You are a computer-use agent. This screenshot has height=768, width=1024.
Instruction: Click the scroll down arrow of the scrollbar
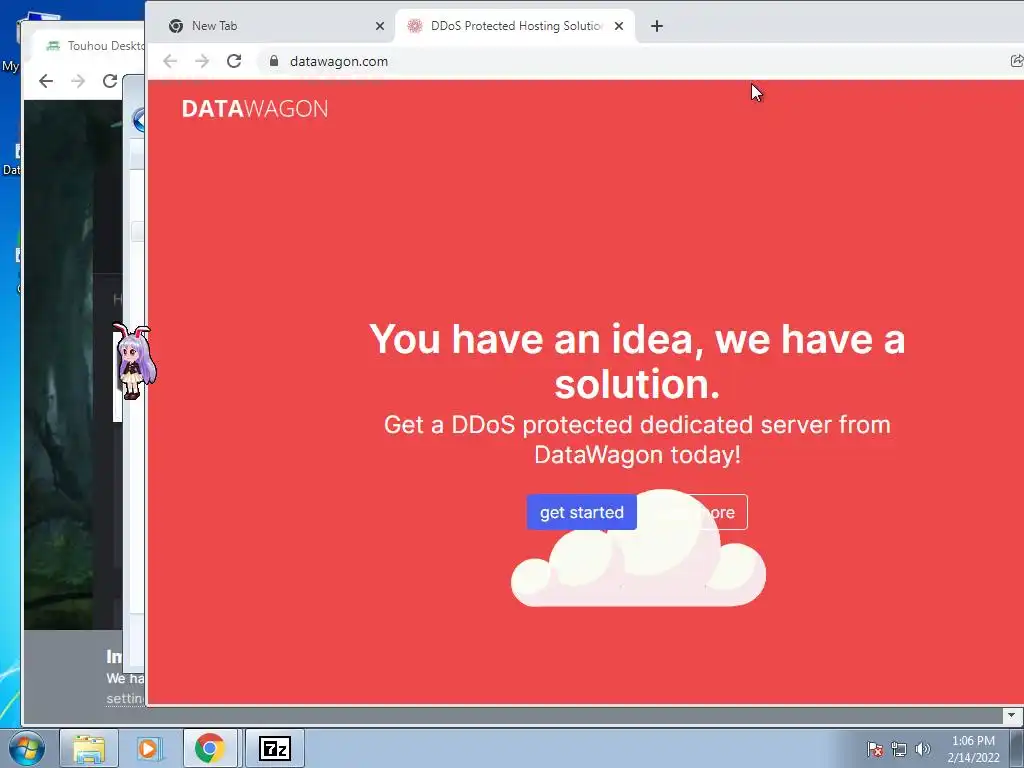[1012, 715]
